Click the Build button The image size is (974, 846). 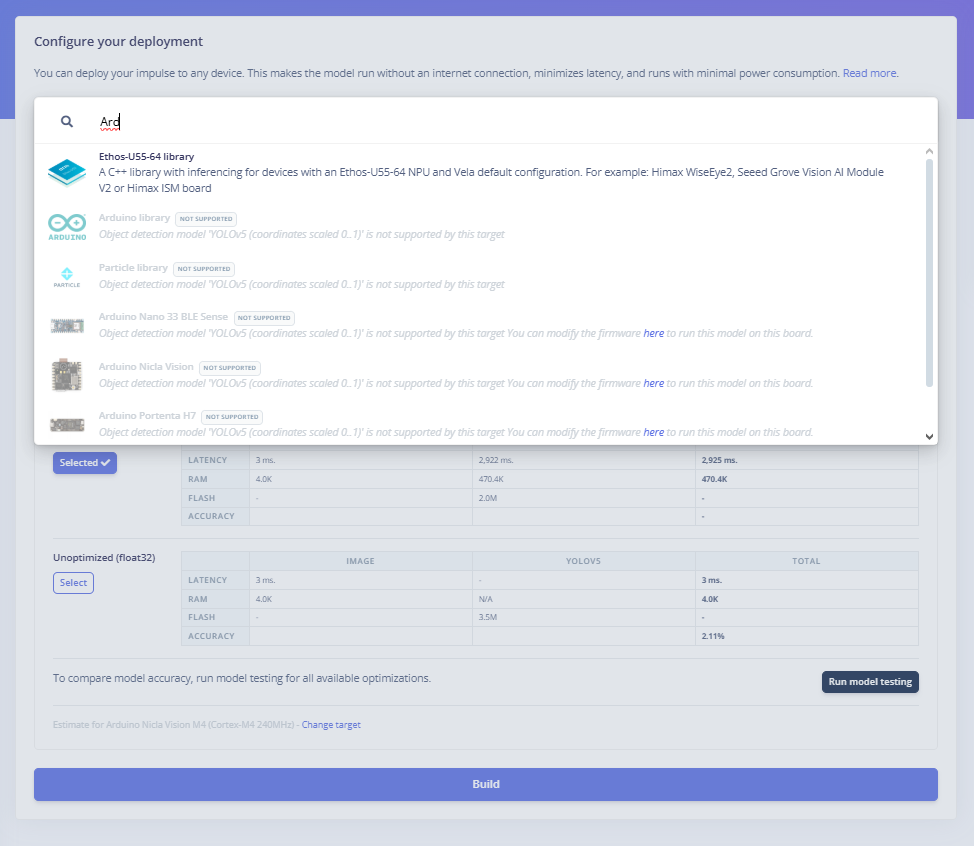(486, 785)
